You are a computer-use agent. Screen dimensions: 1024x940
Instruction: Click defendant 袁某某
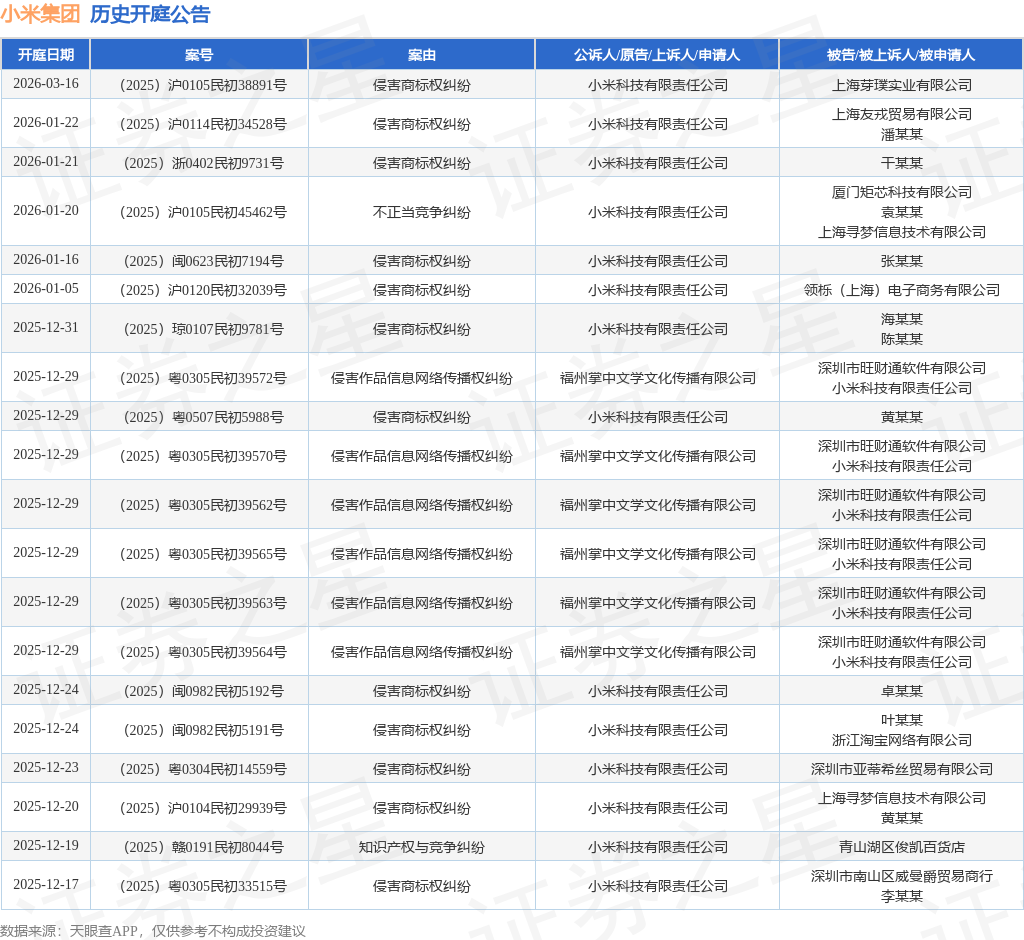902,212
